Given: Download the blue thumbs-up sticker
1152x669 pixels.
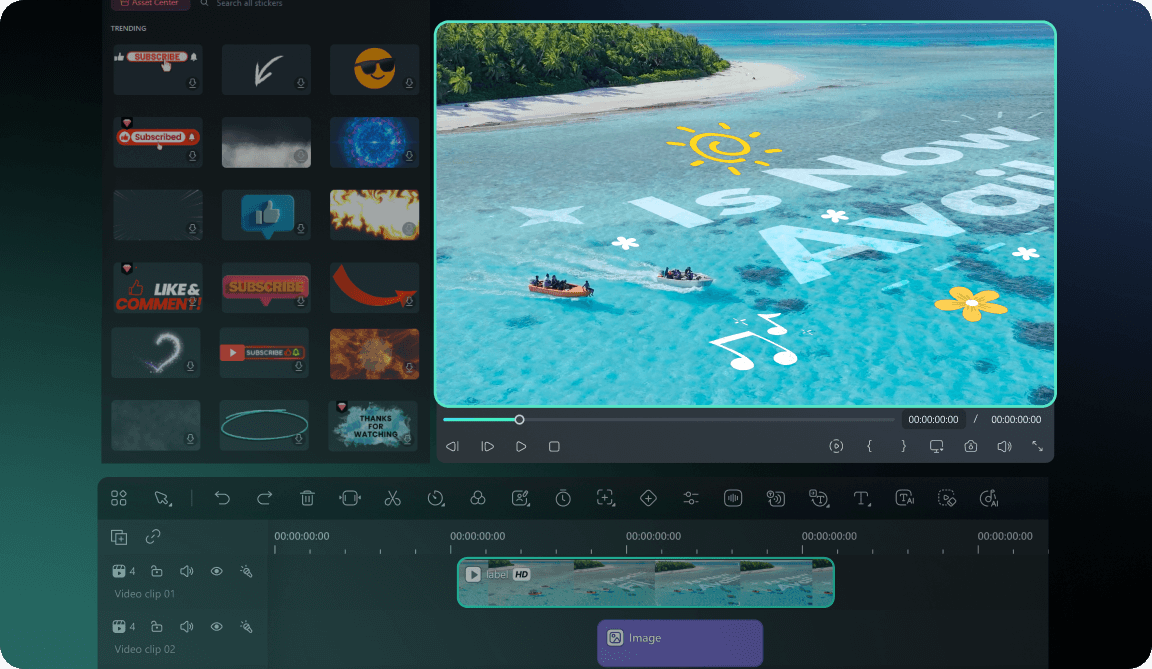Looking at the screenshot, I should [x=300, y=228].
